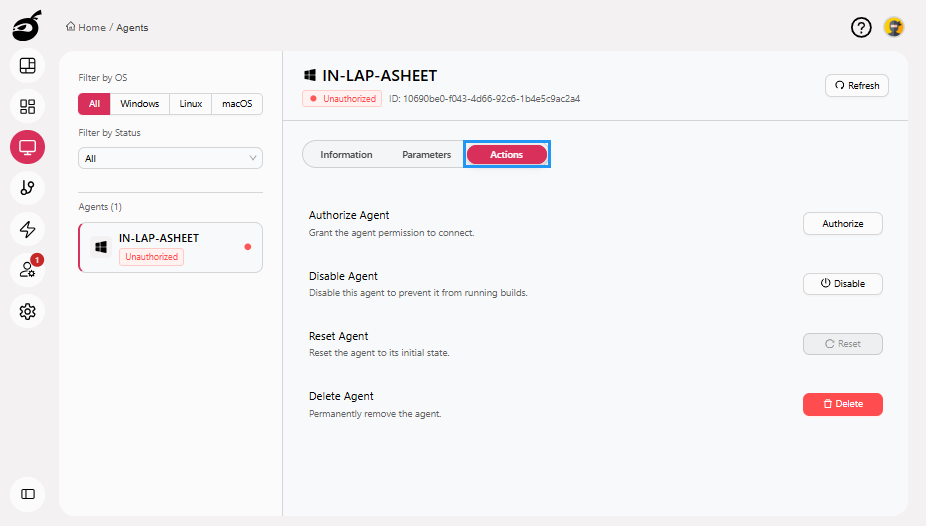Viewport: 926px width, 526px height.
Task: Open the help question mark icon
Action: coord(861,27)
